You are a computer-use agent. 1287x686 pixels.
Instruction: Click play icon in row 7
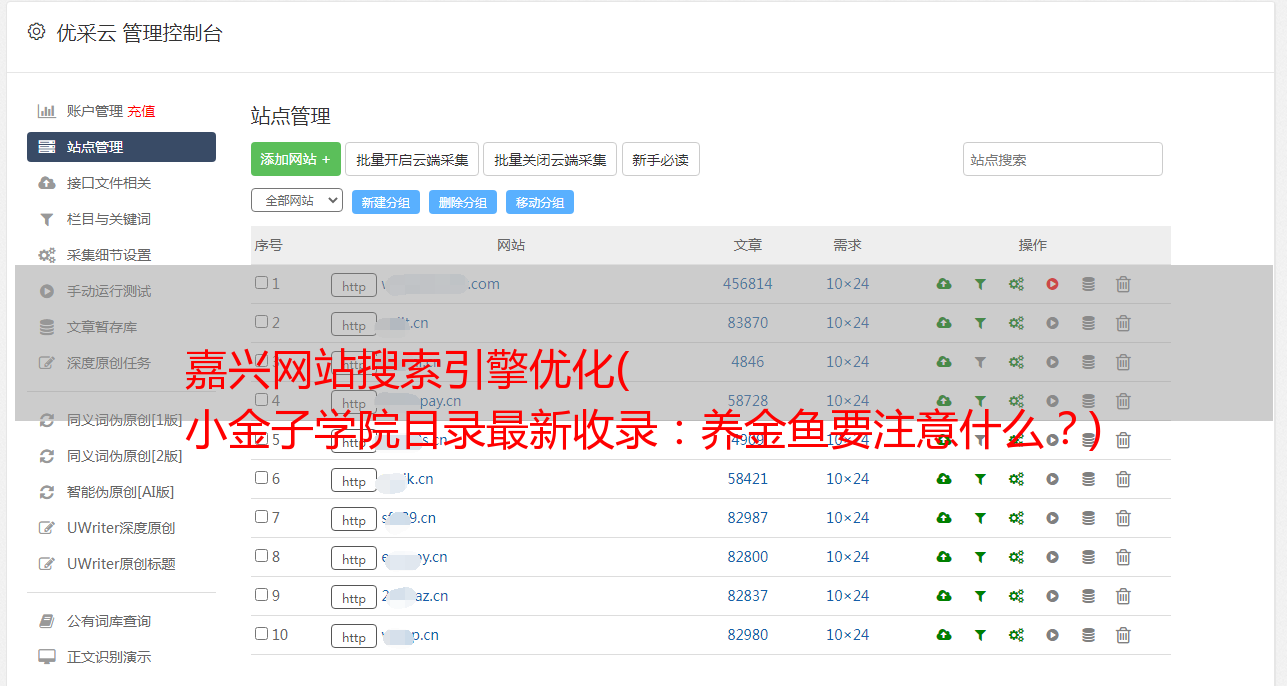pyautogui.click(x=1052, y=518)
